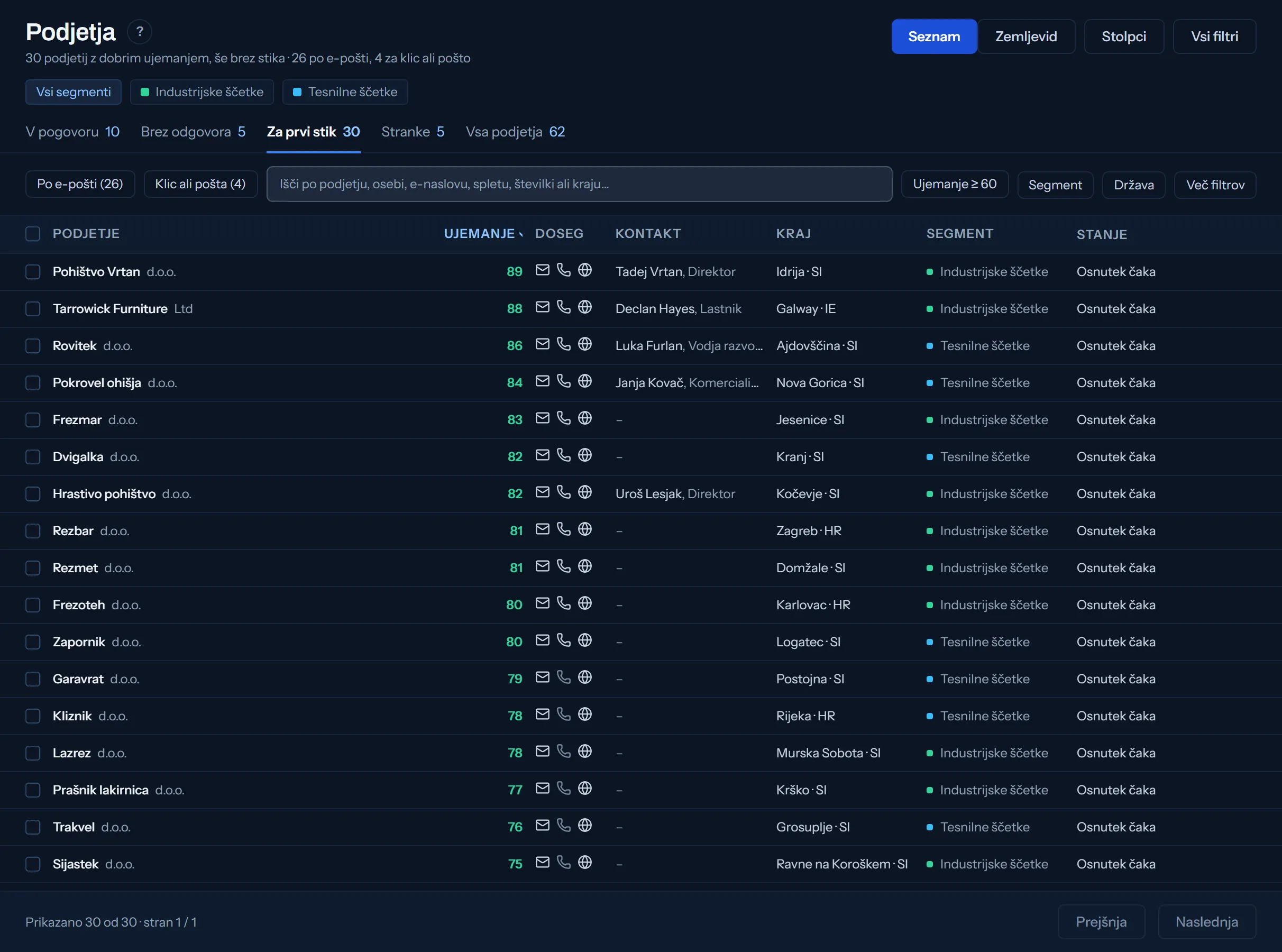The width and height of the screenshot is (1282, 952).
Task: Open the Stolpci column chooser
Action: tap(1123, 37)
